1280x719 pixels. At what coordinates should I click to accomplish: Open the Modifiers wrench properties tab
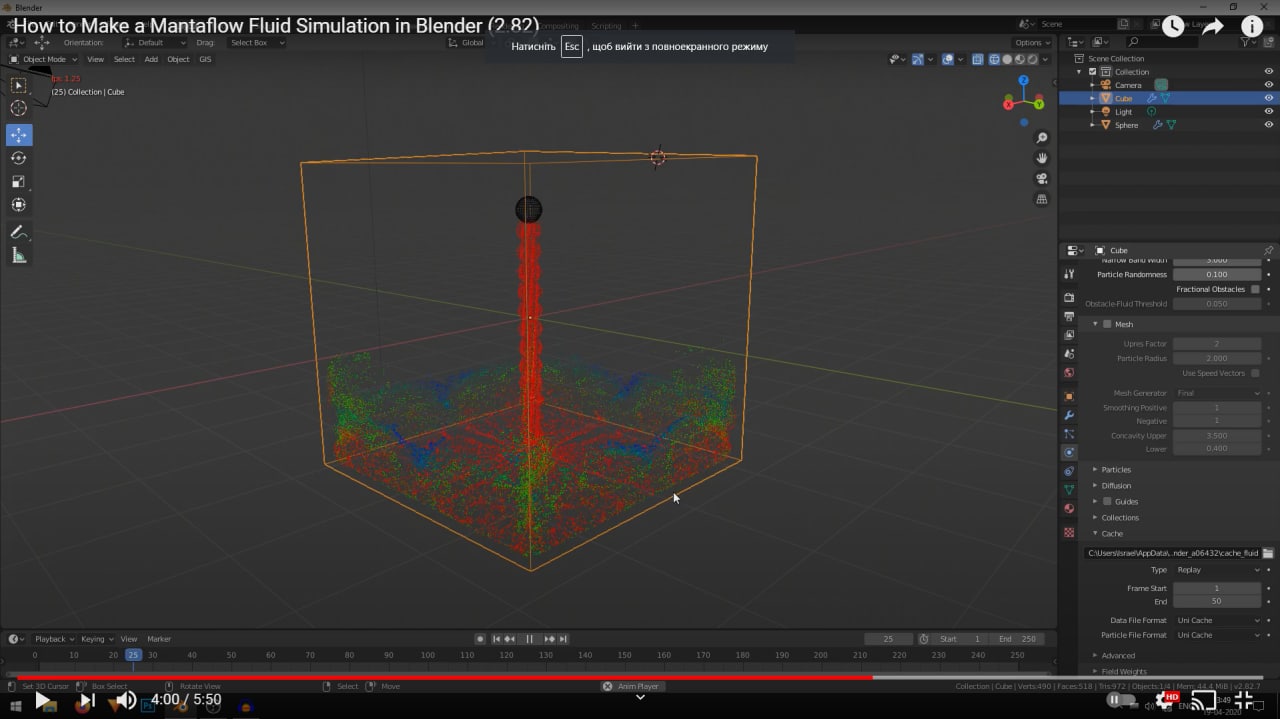click(x=1069, y=415)
